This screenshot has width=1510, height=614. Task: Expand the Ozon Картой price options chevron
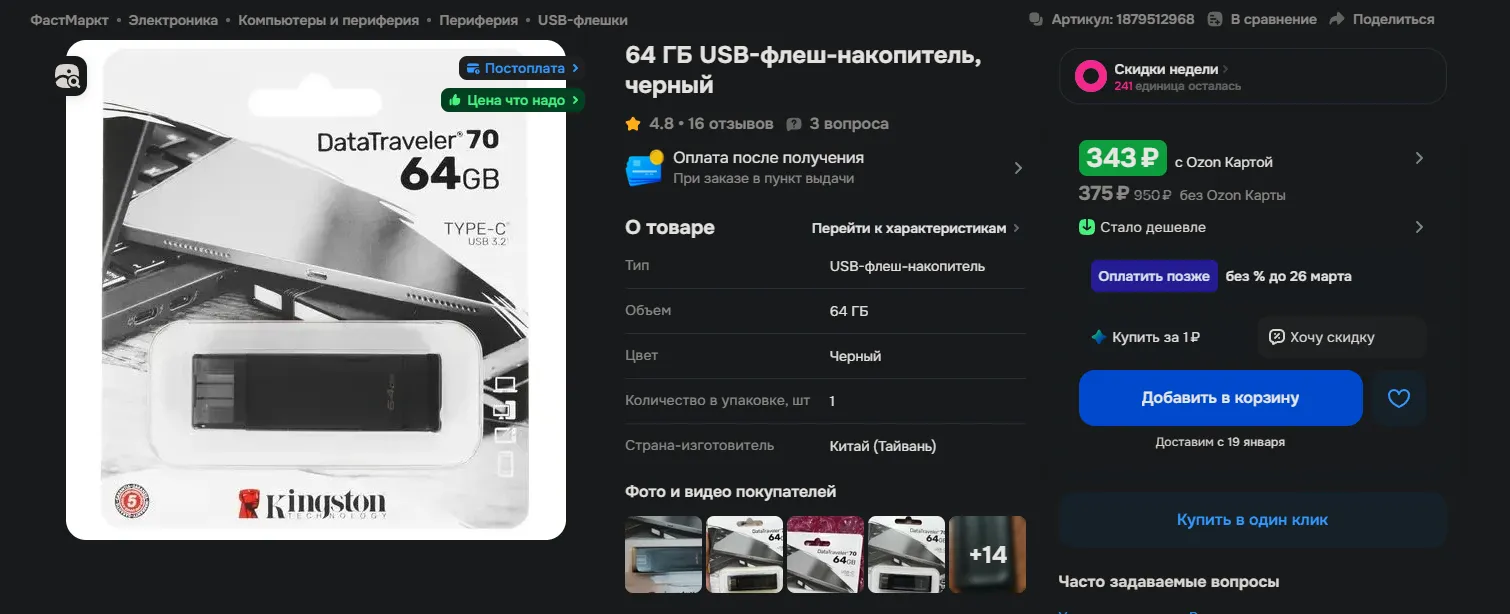(x=1418, y=158)
